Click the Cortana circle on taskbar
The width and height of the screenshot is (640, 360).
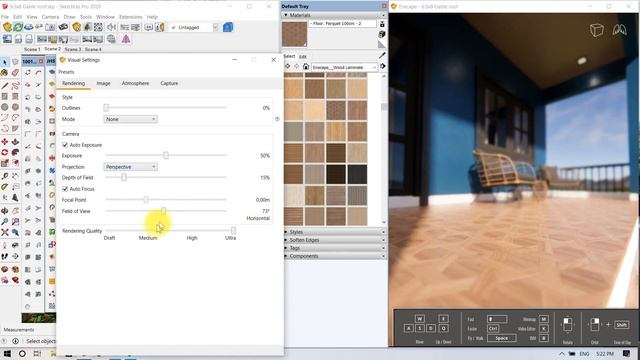[22, 353]
